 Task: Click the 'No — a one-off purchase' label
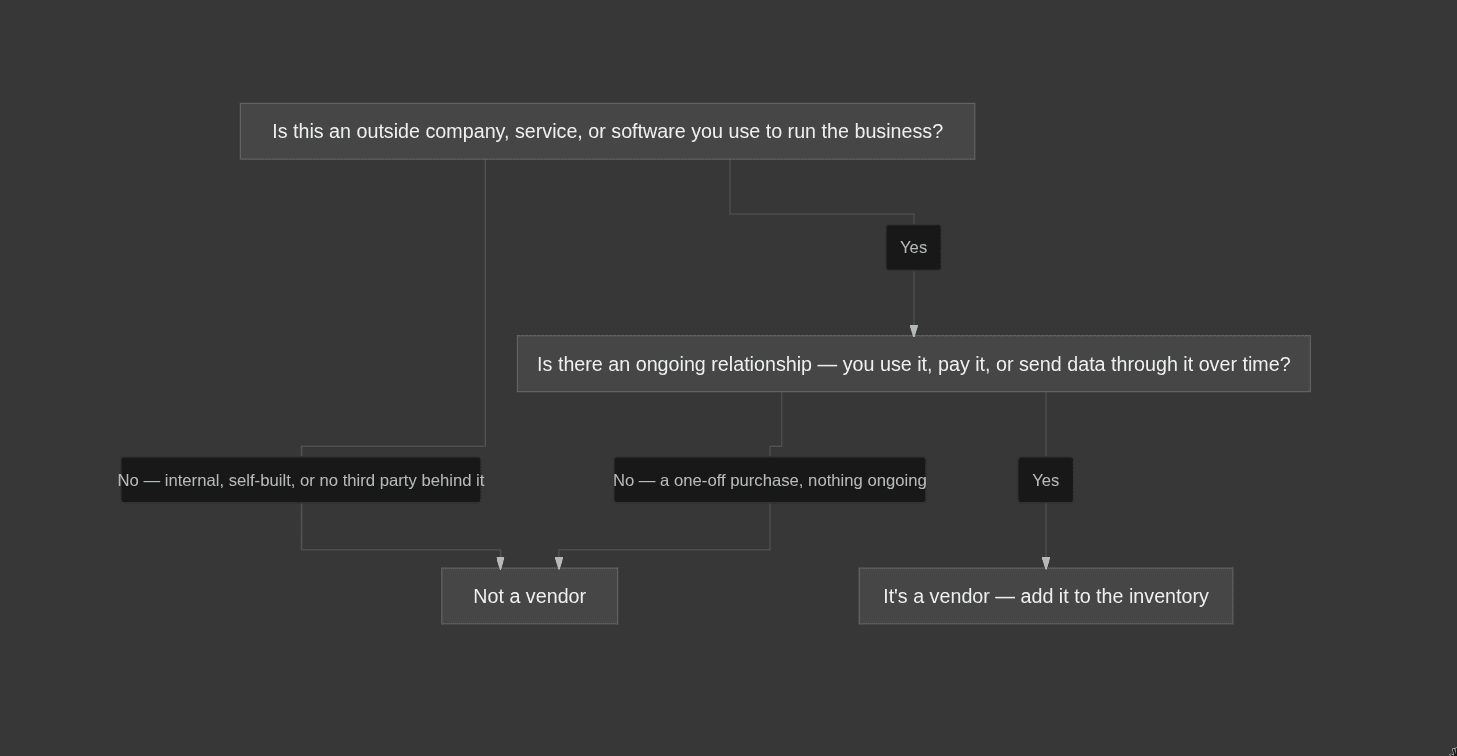(x=770, y=480)
